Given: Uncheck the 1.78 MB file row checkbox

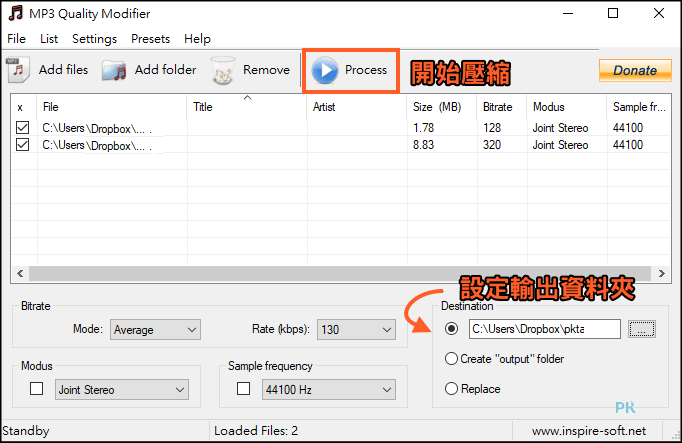Looking at the screenshot, I should [x=22, y=127].
